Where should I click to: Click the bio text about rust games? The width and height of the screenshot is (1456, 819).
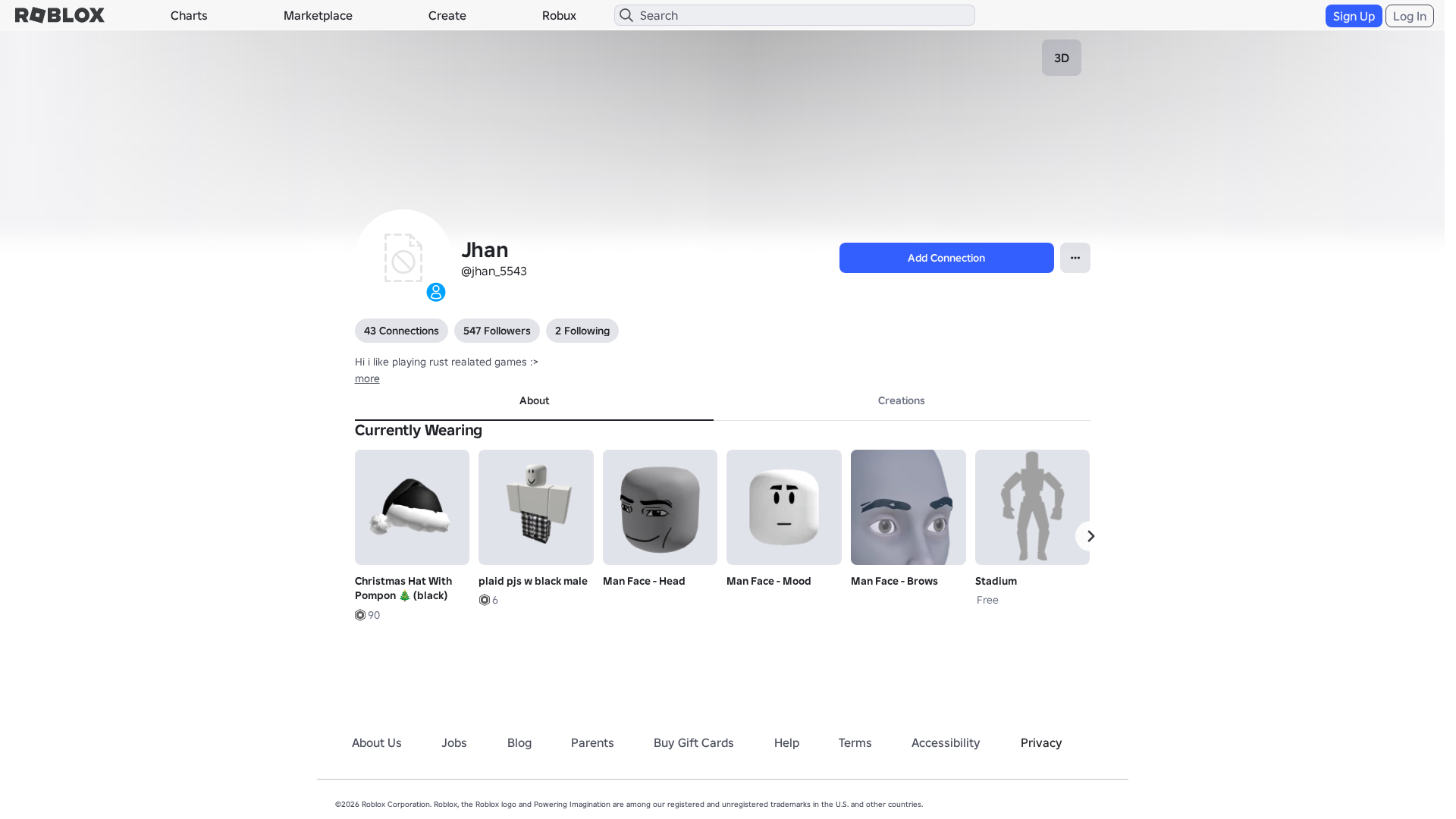point(447,362)
